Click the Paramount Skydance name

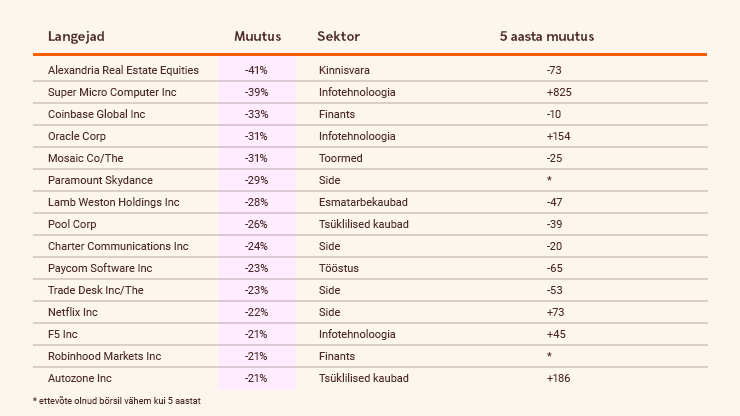tap(96, 180)
